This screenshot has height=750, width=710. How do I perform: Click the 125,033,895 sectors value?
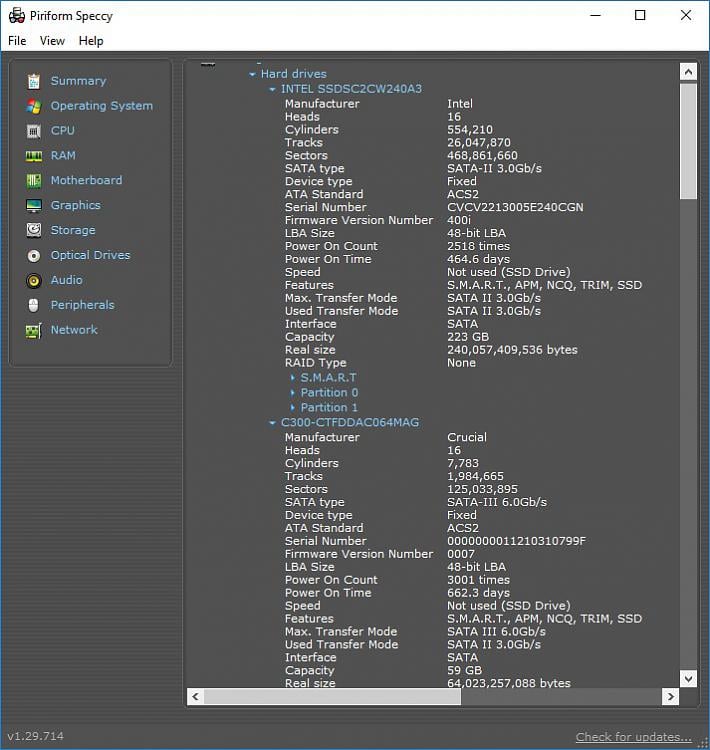click(x=482, y=489)
